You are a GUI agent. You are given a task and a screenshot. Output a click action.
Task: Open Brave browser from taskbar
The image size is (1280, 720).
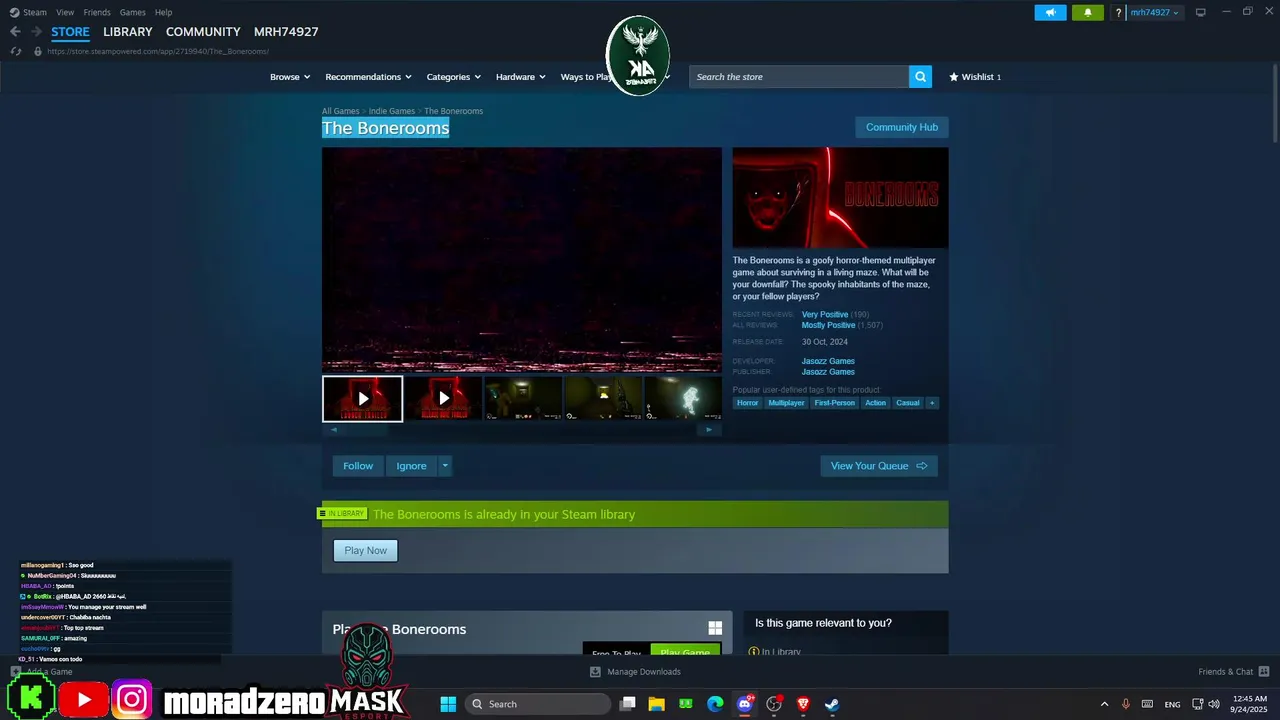[803, 704]
